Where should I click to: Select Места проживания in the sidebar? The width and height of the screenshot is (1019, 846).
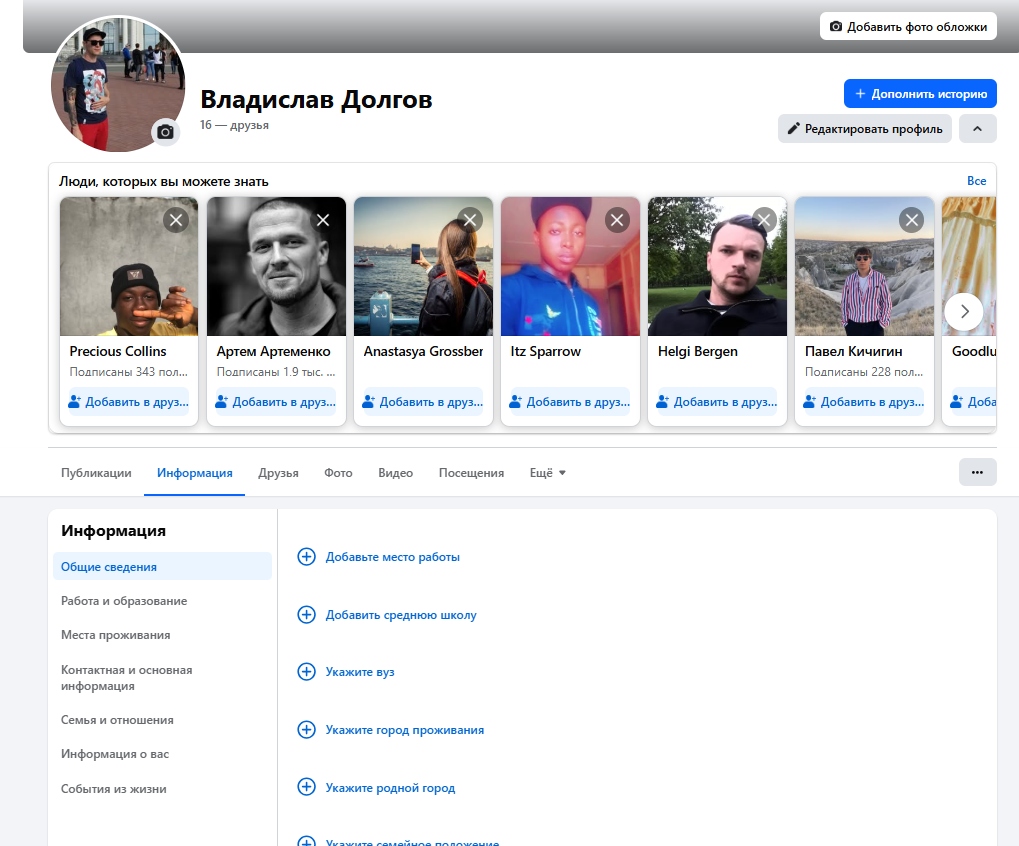click(162, 635)
